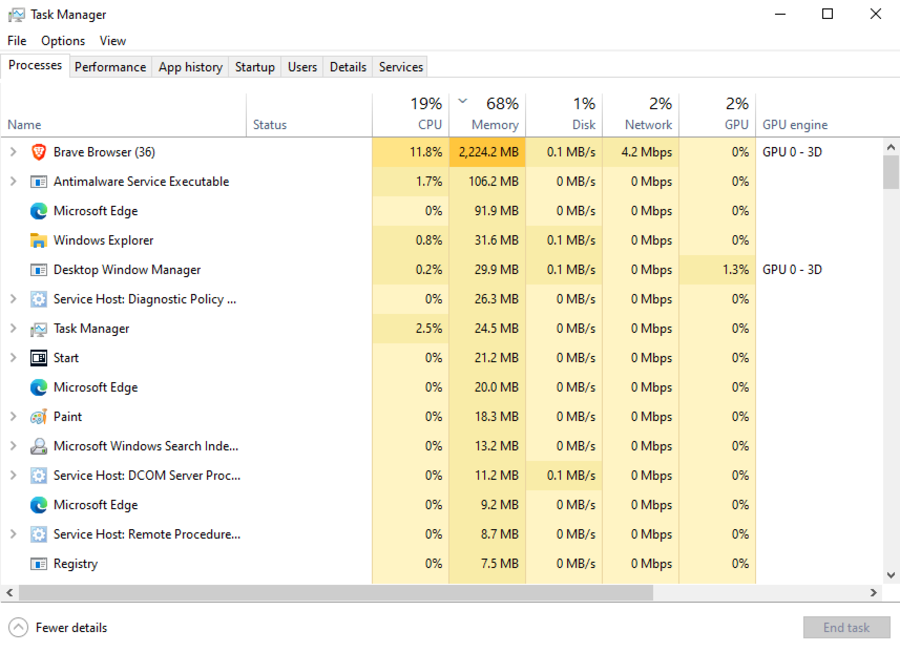
Task: Switch to the Details tab
Action: pyautogui.click(x=348, y=67)
